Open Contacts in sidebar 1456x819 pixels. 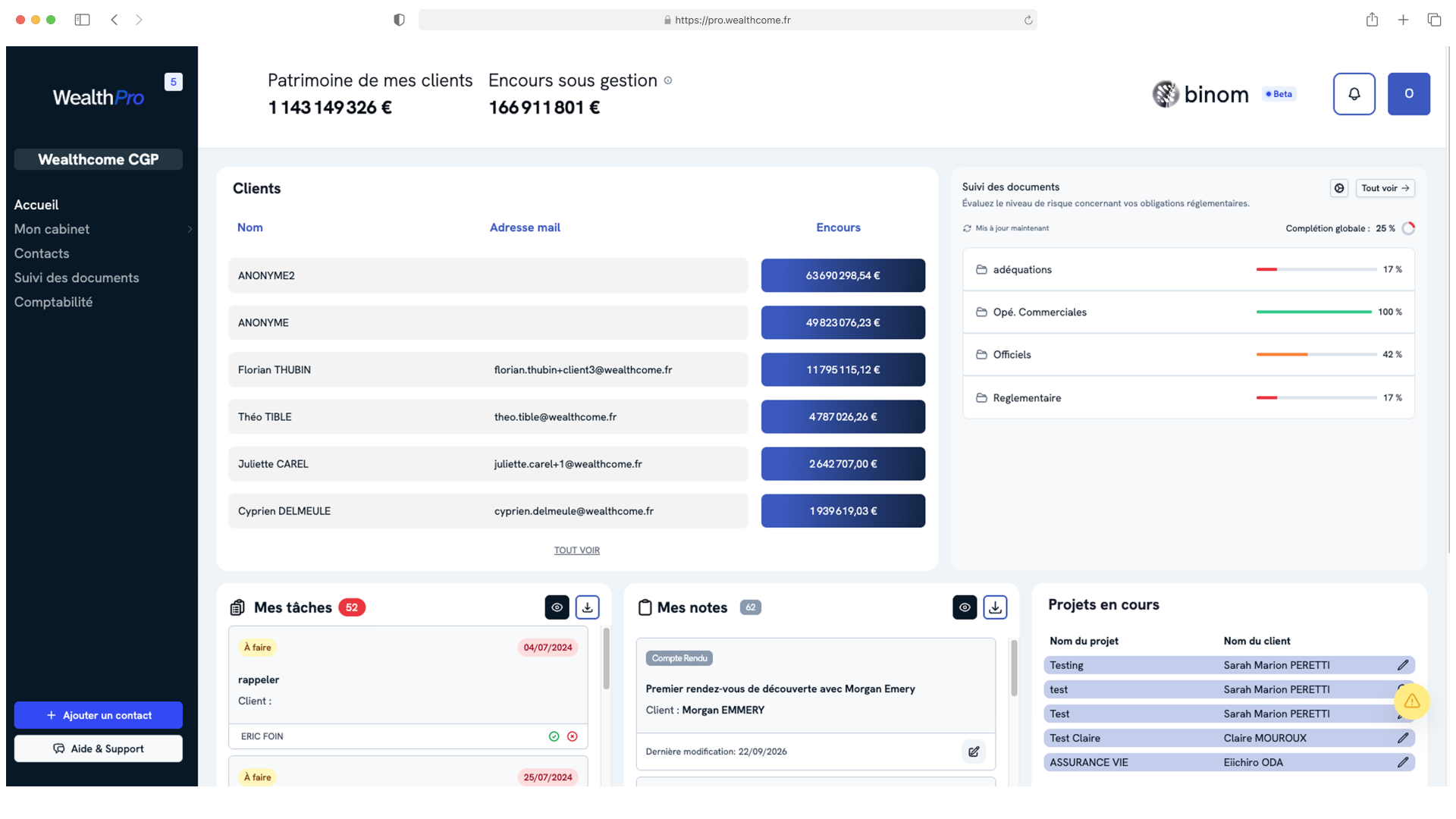pos(42,253)
